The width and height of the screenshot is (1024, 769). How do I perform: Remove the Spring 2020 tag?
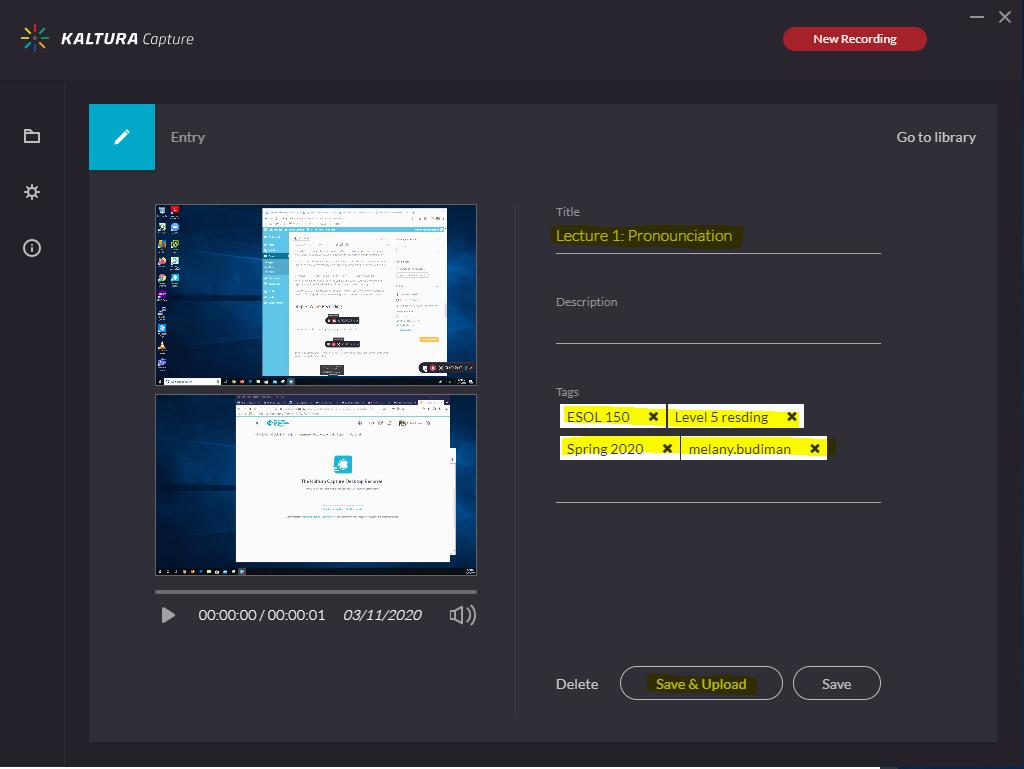(667, 448)
